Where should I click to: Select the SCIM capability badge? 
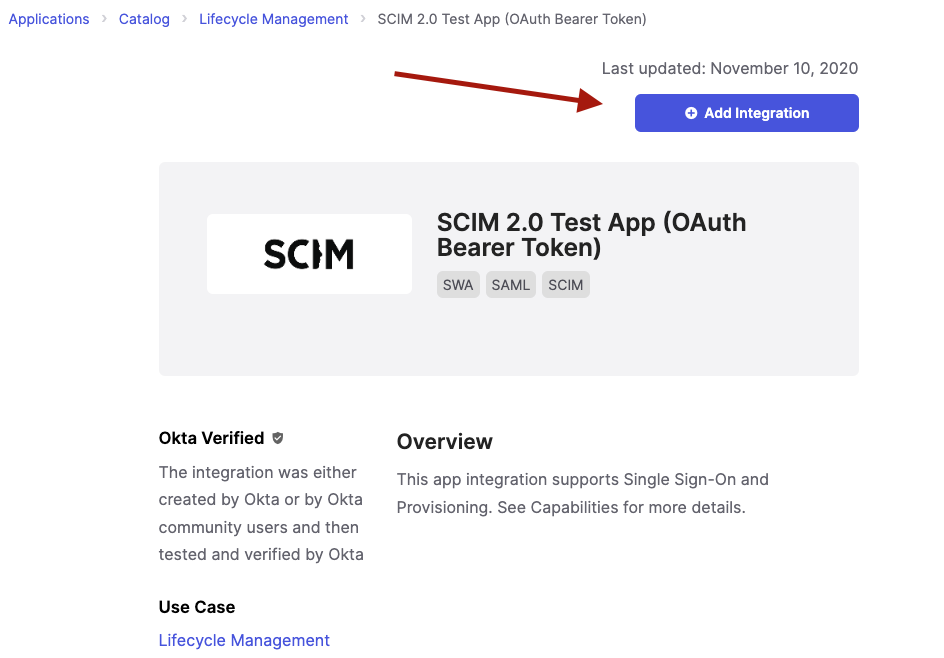565,284
